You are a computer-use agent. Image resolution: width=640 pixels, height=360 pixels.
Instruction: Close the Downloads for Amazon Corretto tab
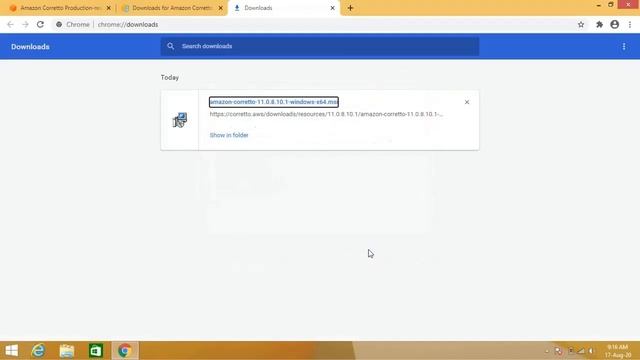(x=221, y=8)
